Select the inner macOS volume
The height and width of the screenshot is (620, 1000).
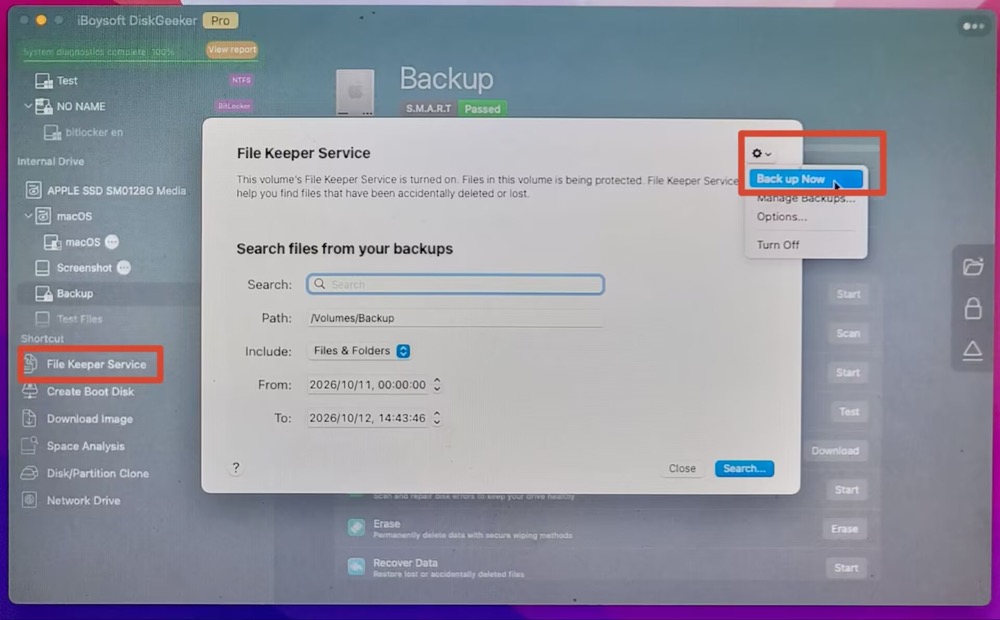(82, 242)
